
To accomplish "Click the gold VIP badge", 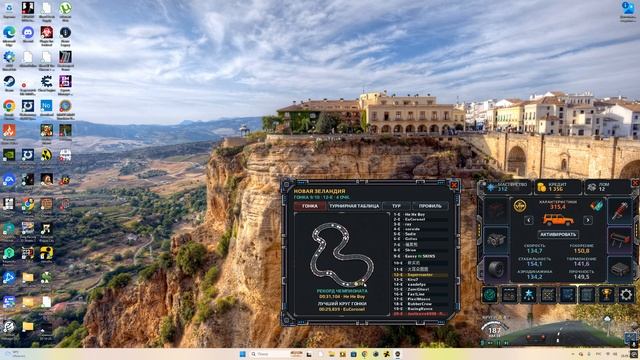I will [519, 206].
